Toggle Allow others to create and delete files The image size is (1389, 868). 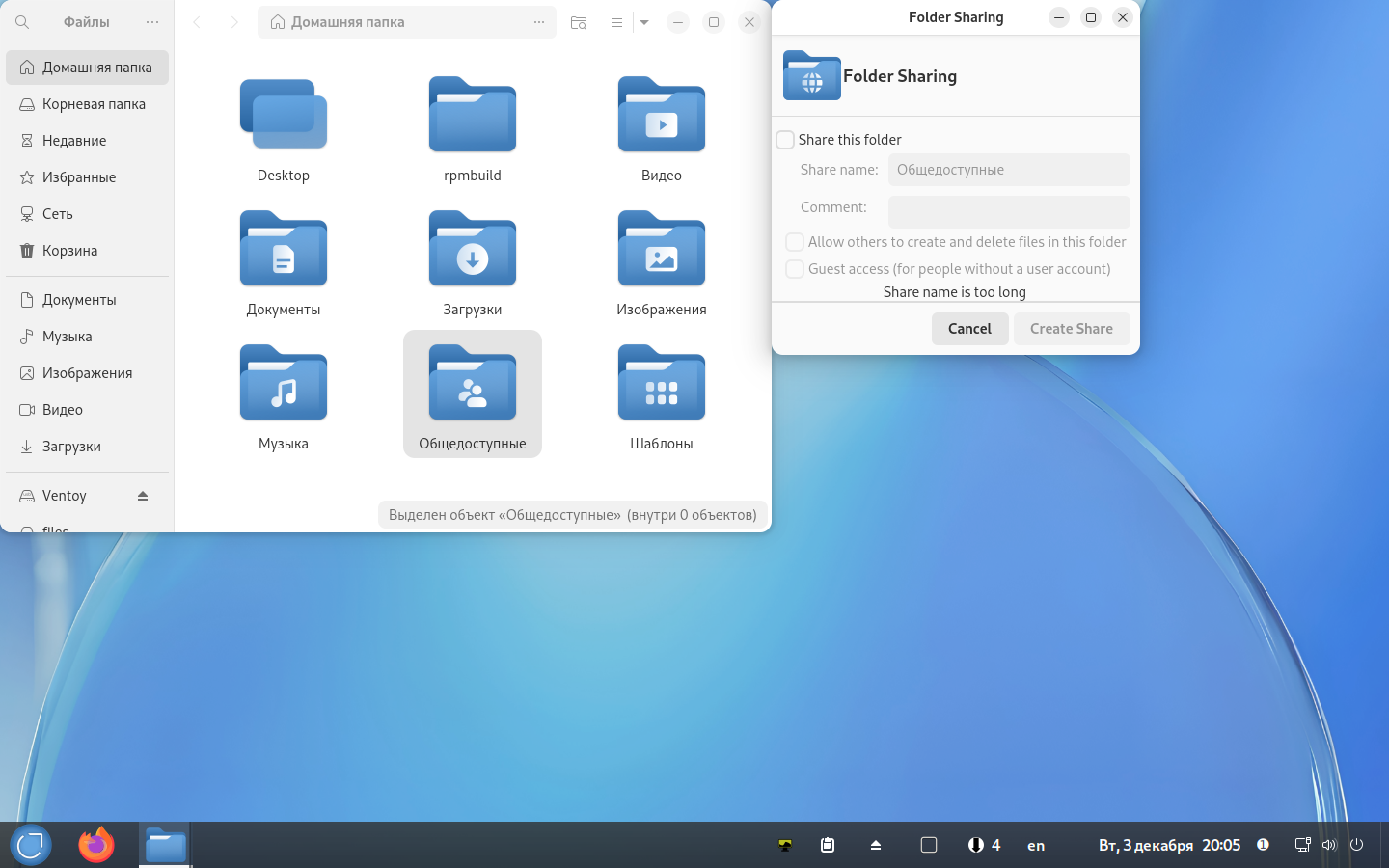tap(795, 242)
